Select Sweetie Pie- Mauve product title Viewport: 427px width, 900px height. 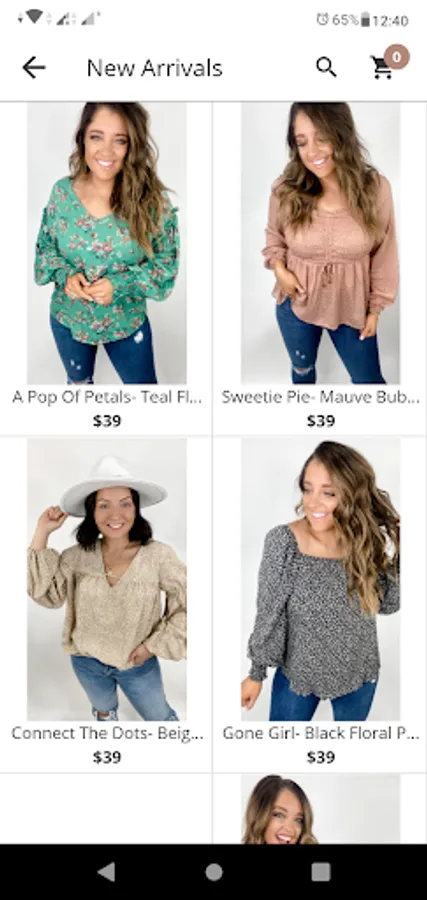coord(320,397)
